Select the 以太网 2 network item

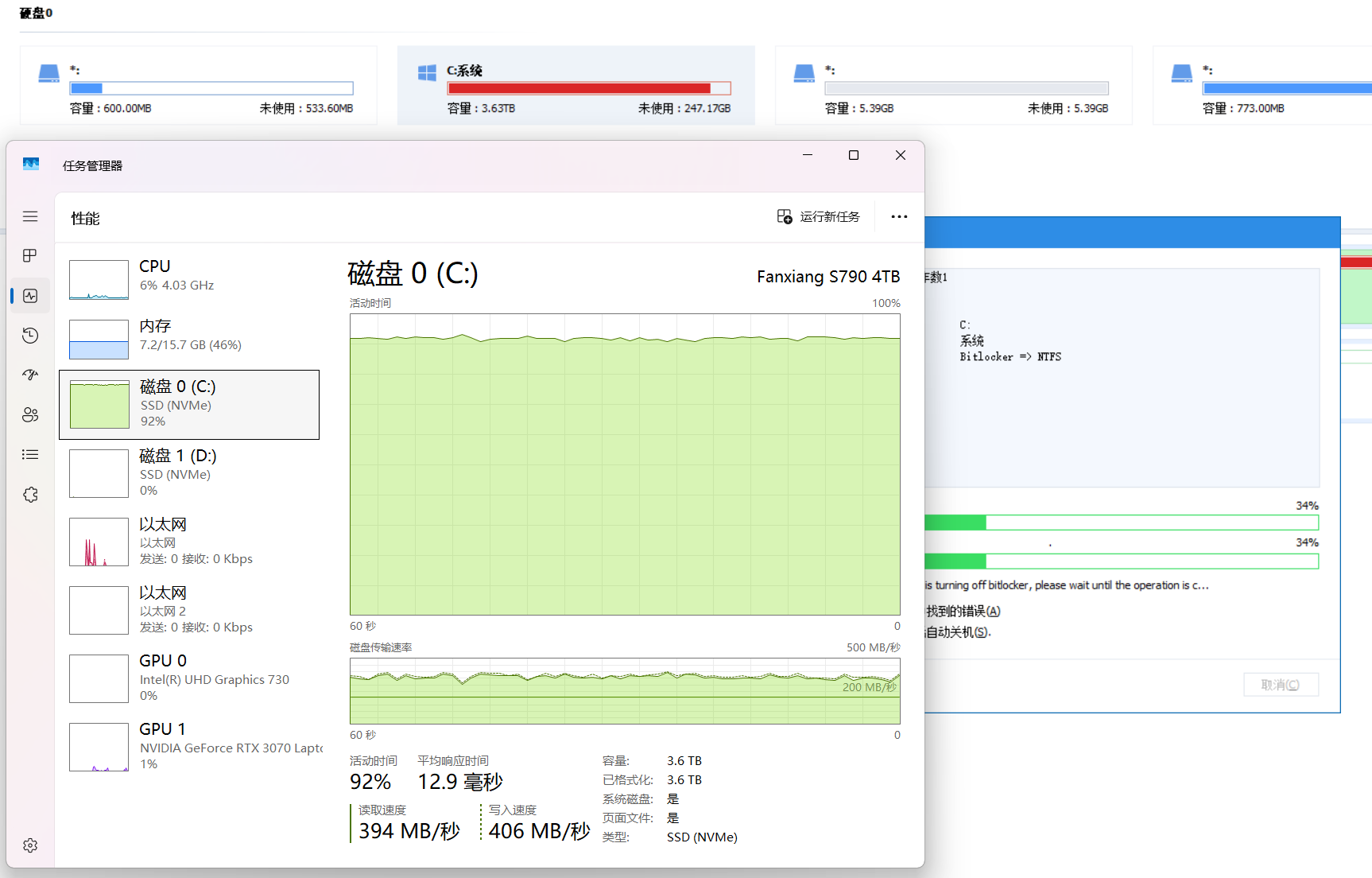pos(189,610)
